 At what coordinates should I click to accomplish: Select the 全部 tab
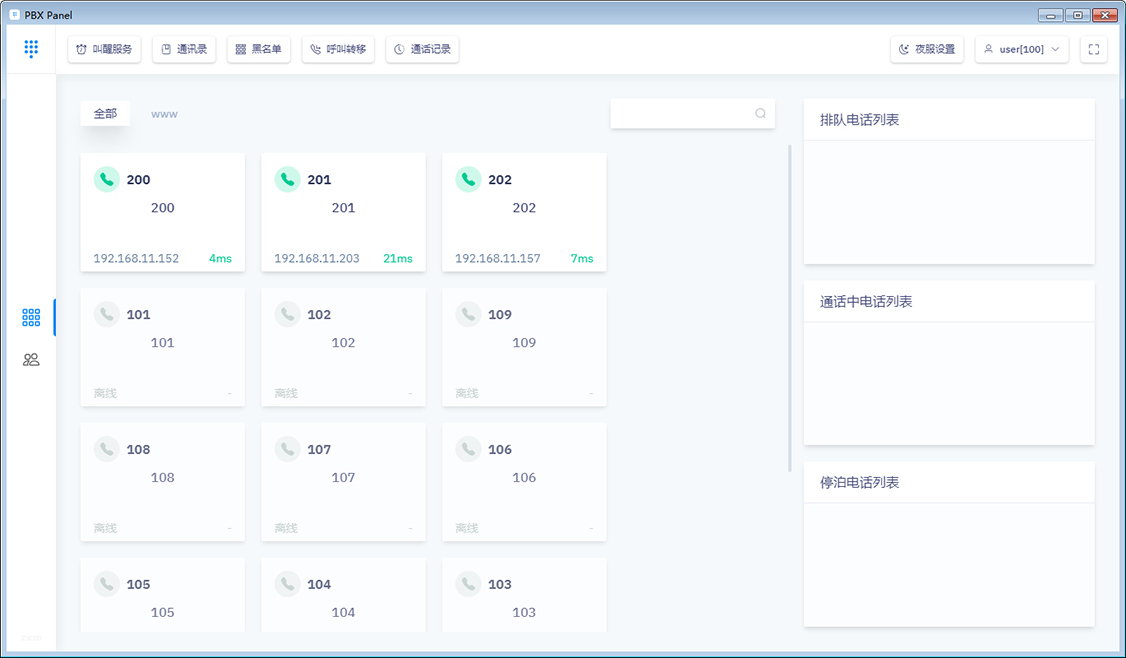pyautogui.click(x=105, y=113)
